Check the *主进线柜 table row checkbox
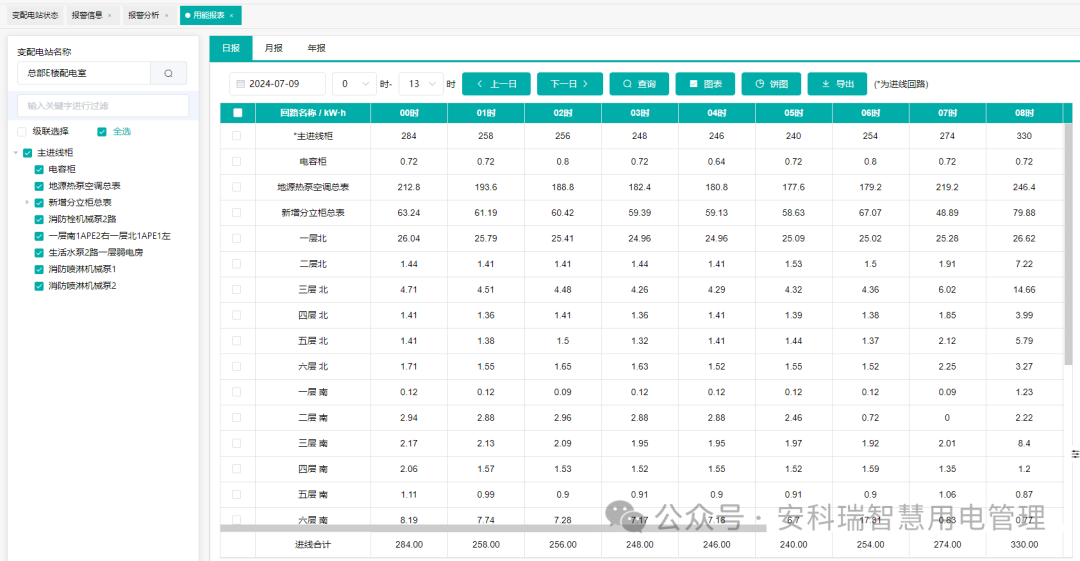The width and height of the screenshot is (1080, 561). click(237, 136)
